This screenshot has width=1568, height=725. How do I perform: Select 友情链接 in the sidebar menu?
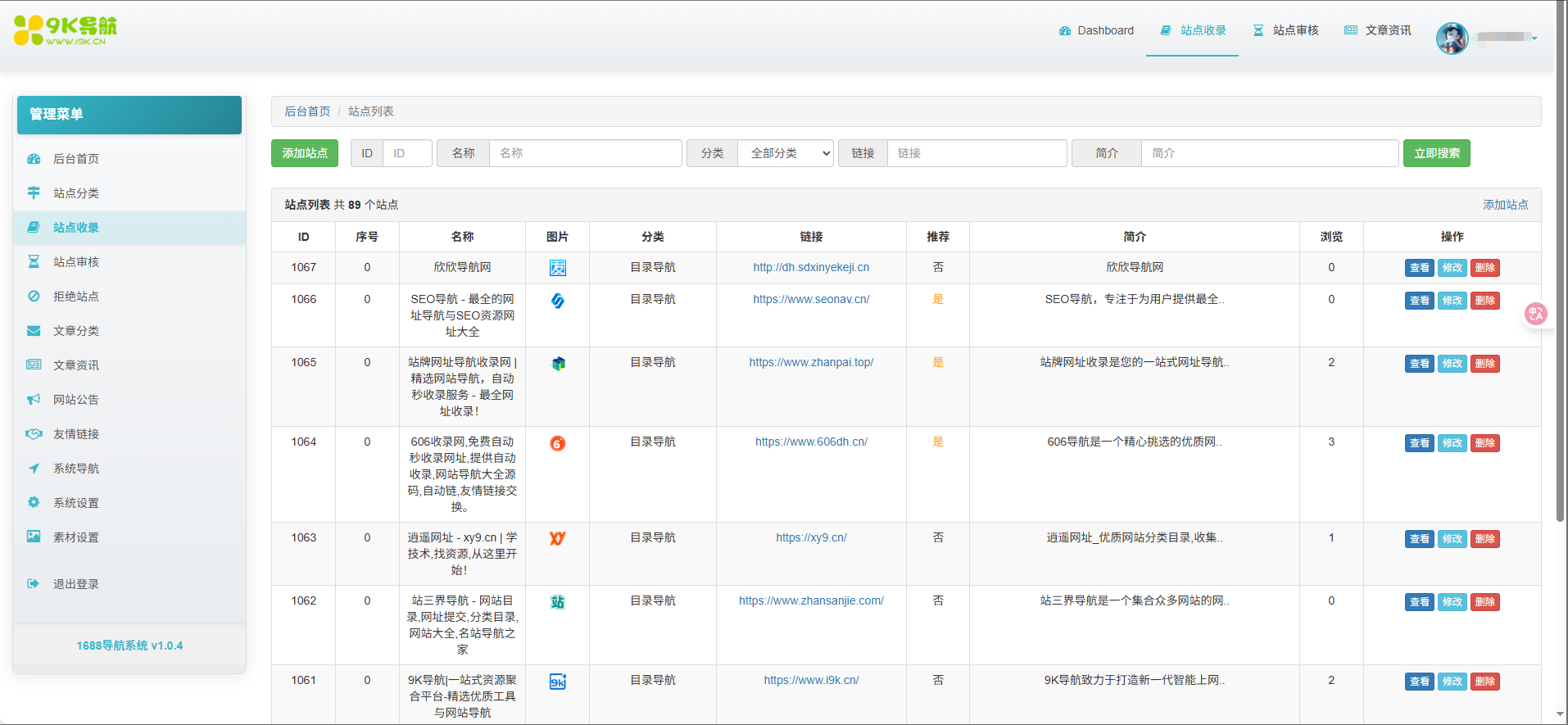tap(129, 434)
